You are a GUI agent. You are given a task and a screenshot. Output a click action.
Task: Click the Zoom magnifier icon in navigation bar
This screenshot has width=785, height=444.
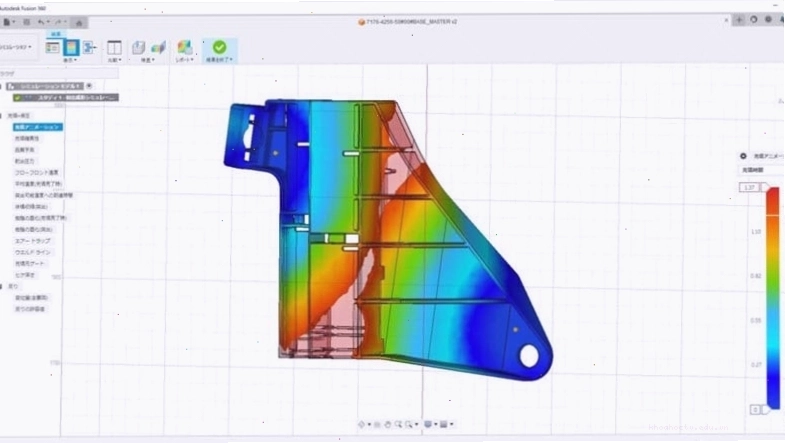[398, 424]
